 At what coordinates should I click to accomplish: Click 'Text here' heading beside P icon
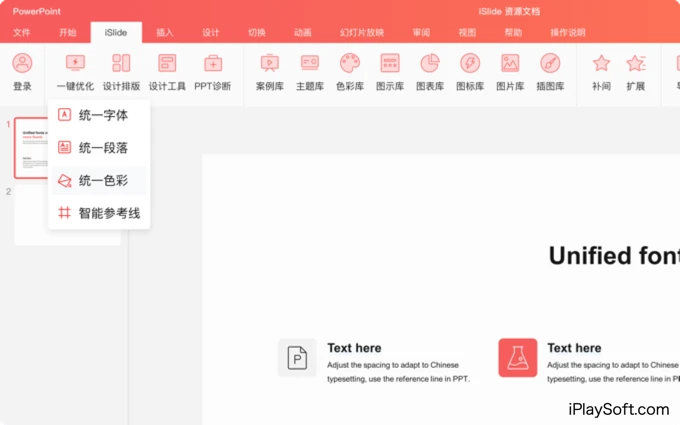354,348
